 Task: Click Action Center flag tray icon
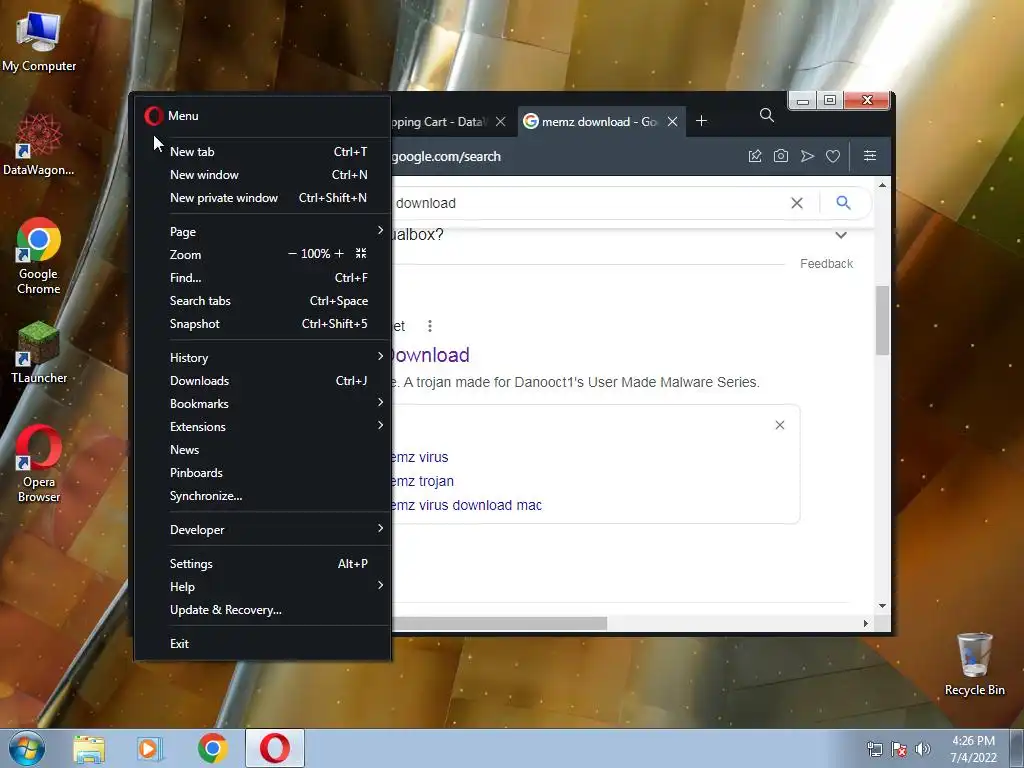(899, 749)
